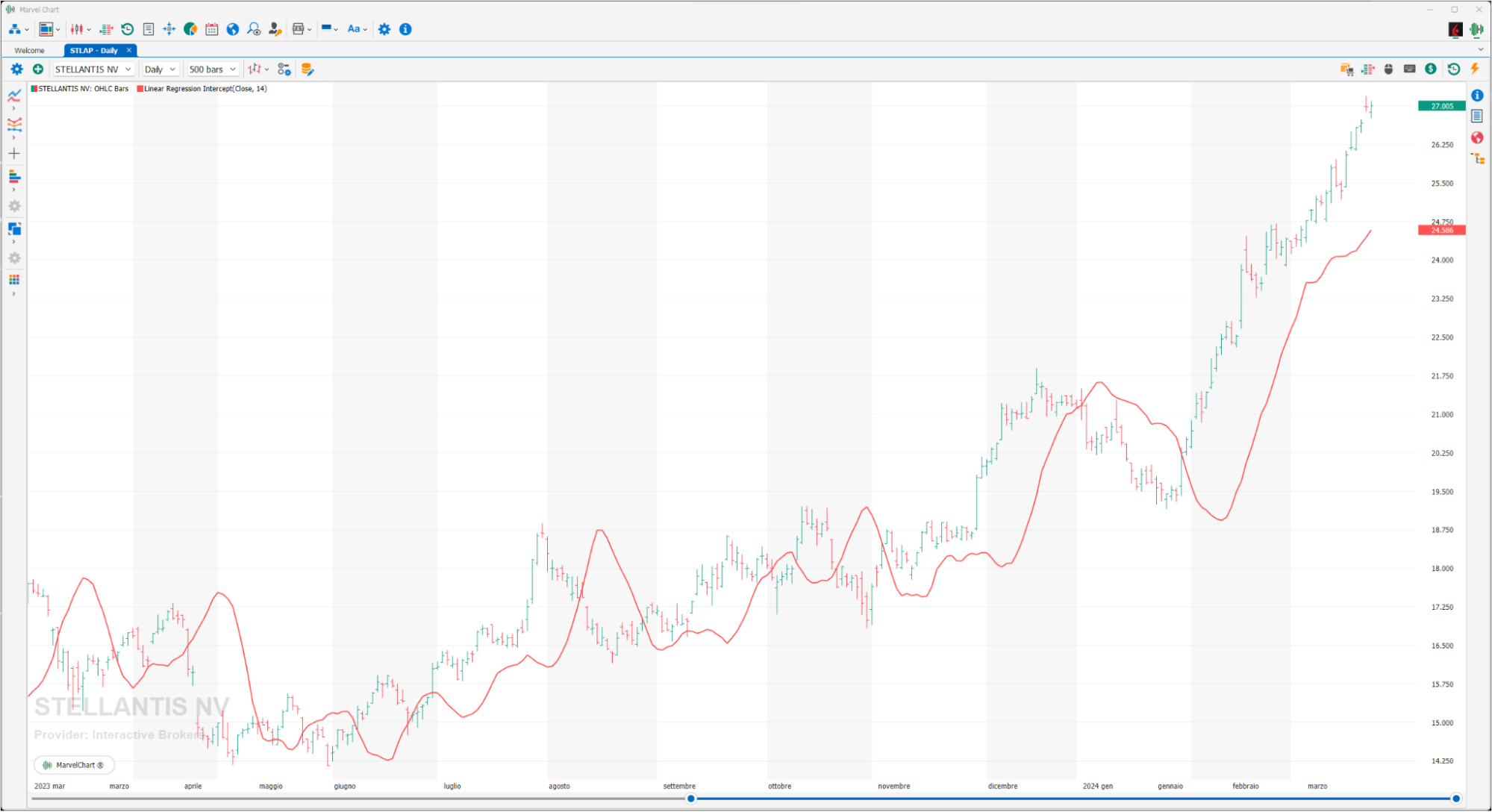Click the green refresh clock icon at right
The height and width of the screenshot is (812, 1492).
[1453, 69]
